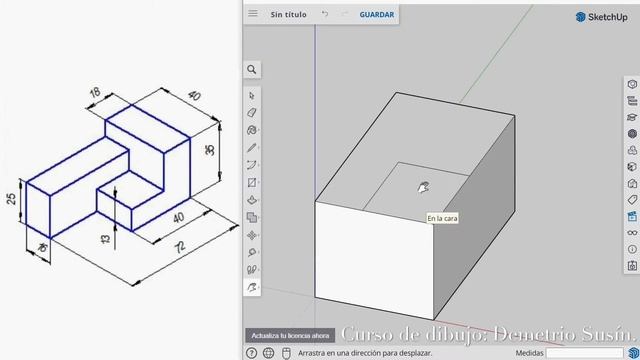Click the SketchUp icon in bottom right corner

click(x=633, y=353)
